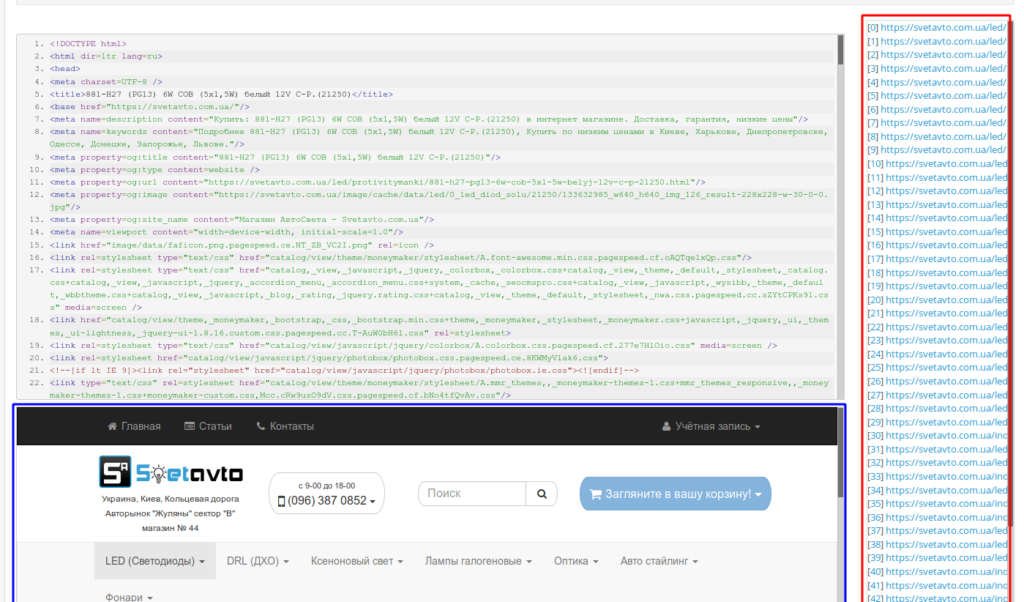Go to the Главная home link

pyautogui.click(x=134, y=426)
